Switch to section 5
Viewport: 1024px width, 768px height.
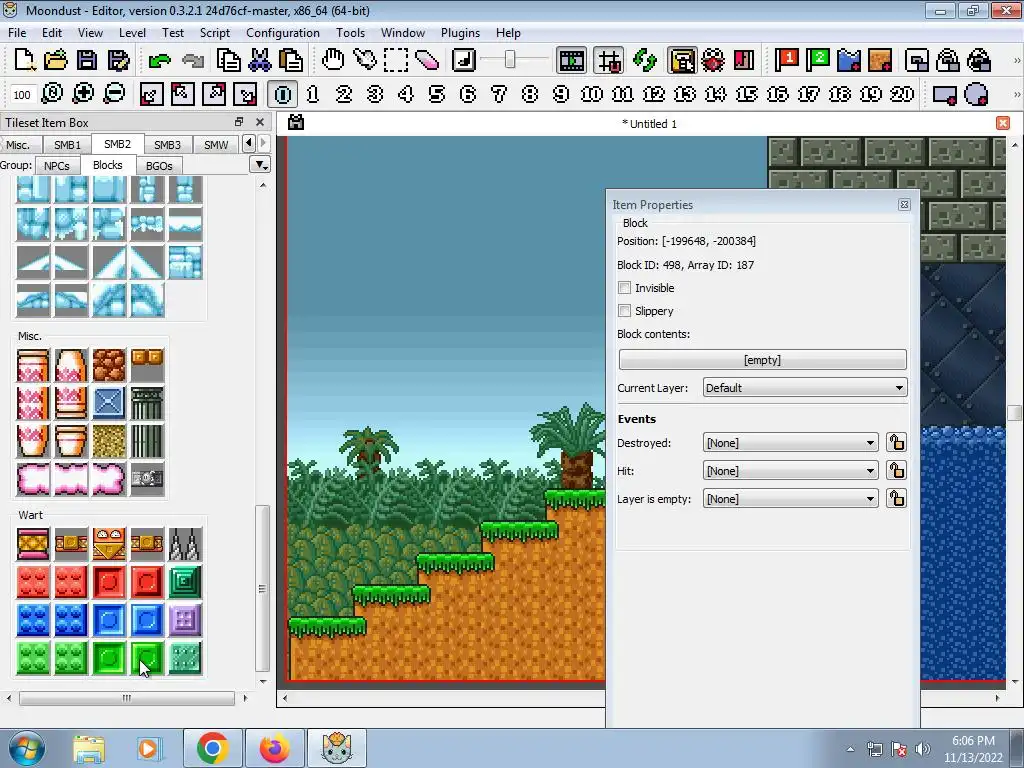(437, 94)
